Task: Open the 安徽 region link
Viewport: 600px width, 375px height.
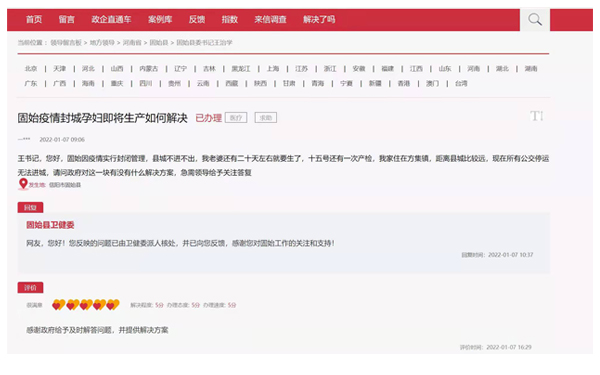Action: click(359, 68)
